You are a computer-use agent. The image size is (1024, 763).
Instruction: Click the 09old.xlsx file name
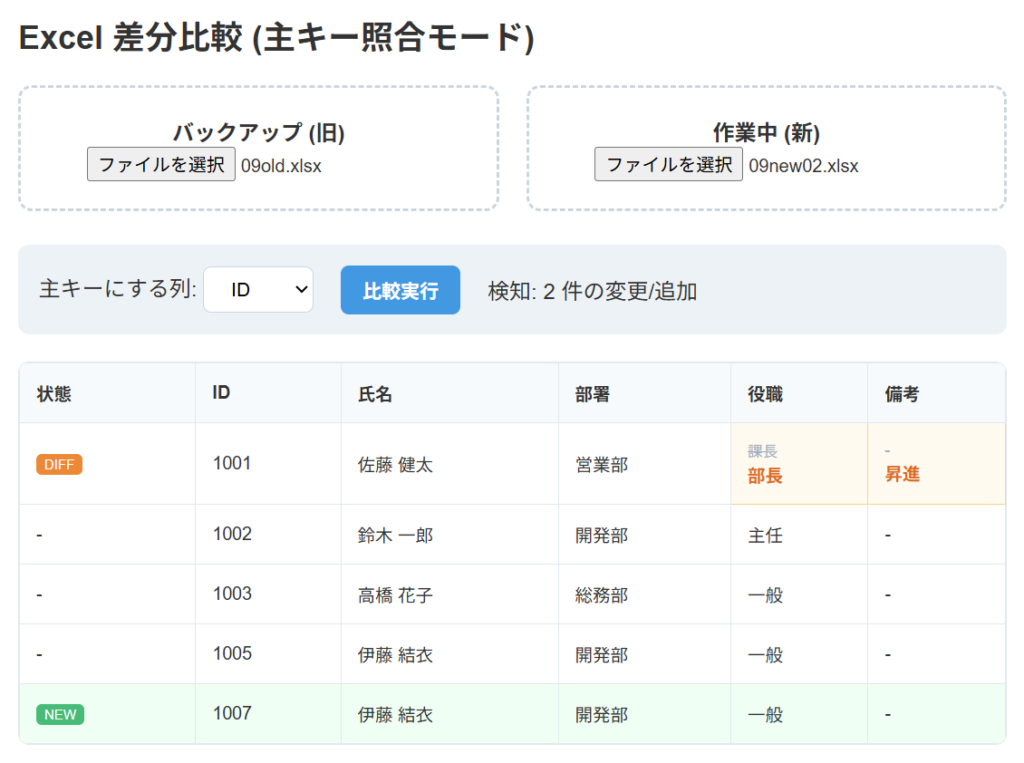tap(281, 166)
